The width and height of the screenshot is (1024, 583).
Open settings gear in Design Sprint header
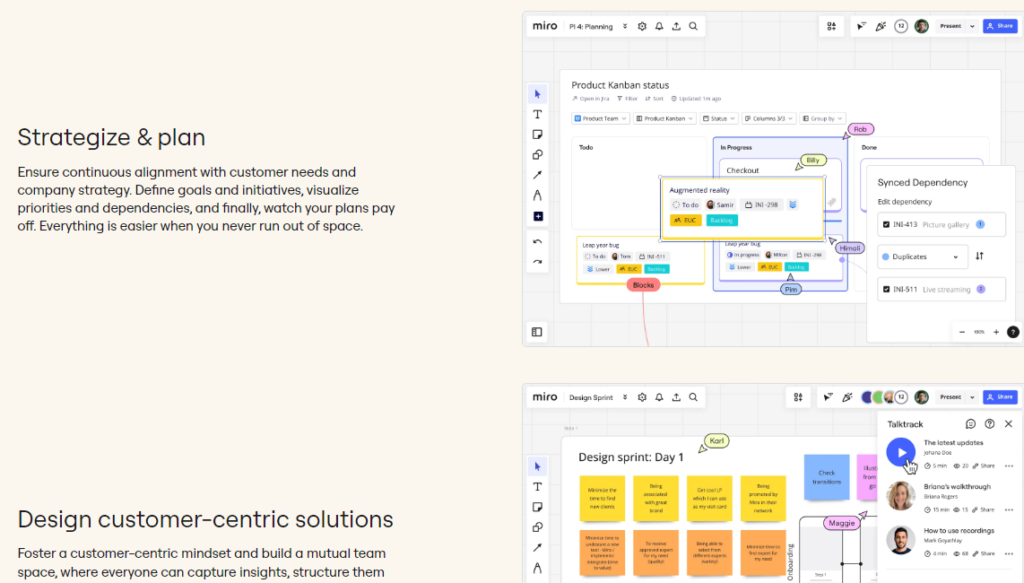[642, 397]
